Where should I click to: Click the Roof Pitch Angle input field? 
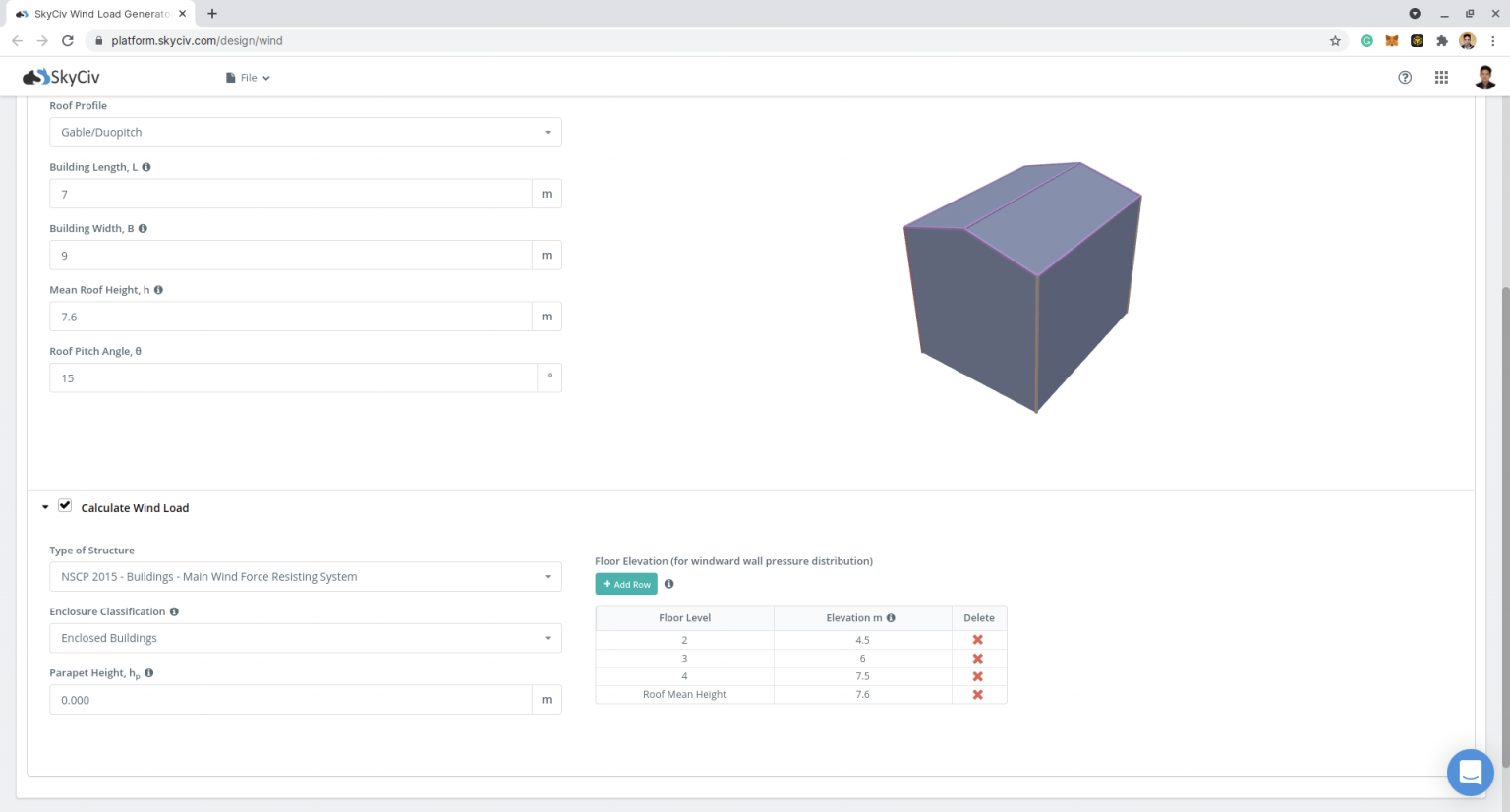[x=293, y=378]
